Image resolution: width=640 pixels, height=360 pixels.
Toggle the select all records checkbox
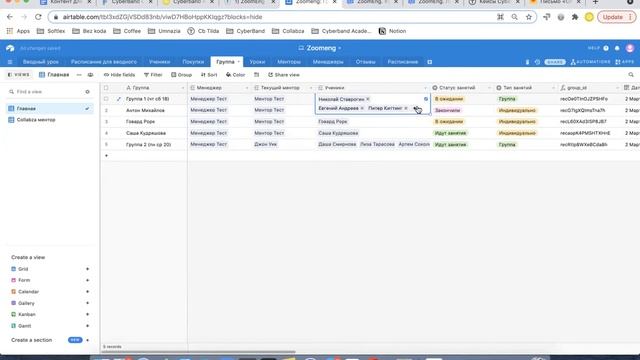pyautogui.click(x=106, y=88)
